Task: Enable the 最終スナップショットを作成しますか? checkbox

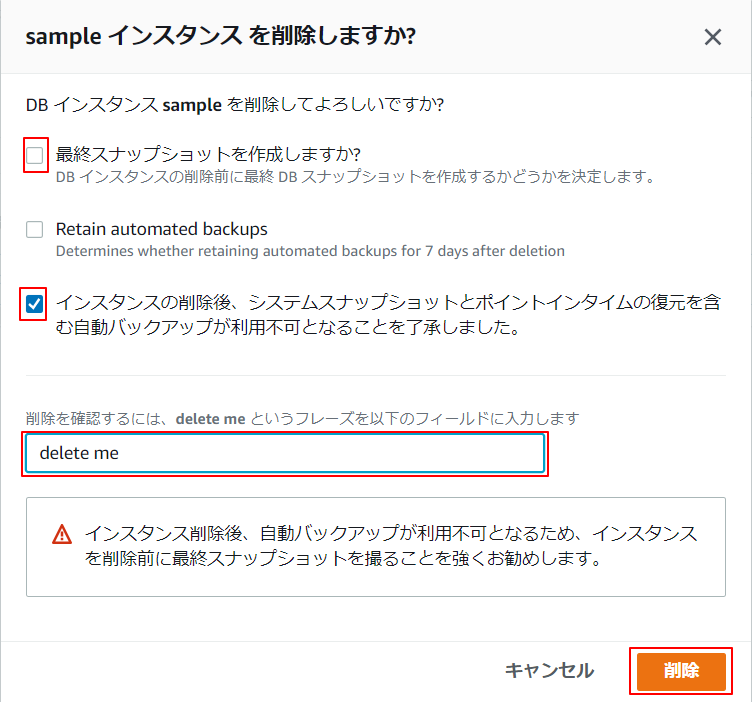Action: point(35,155)
